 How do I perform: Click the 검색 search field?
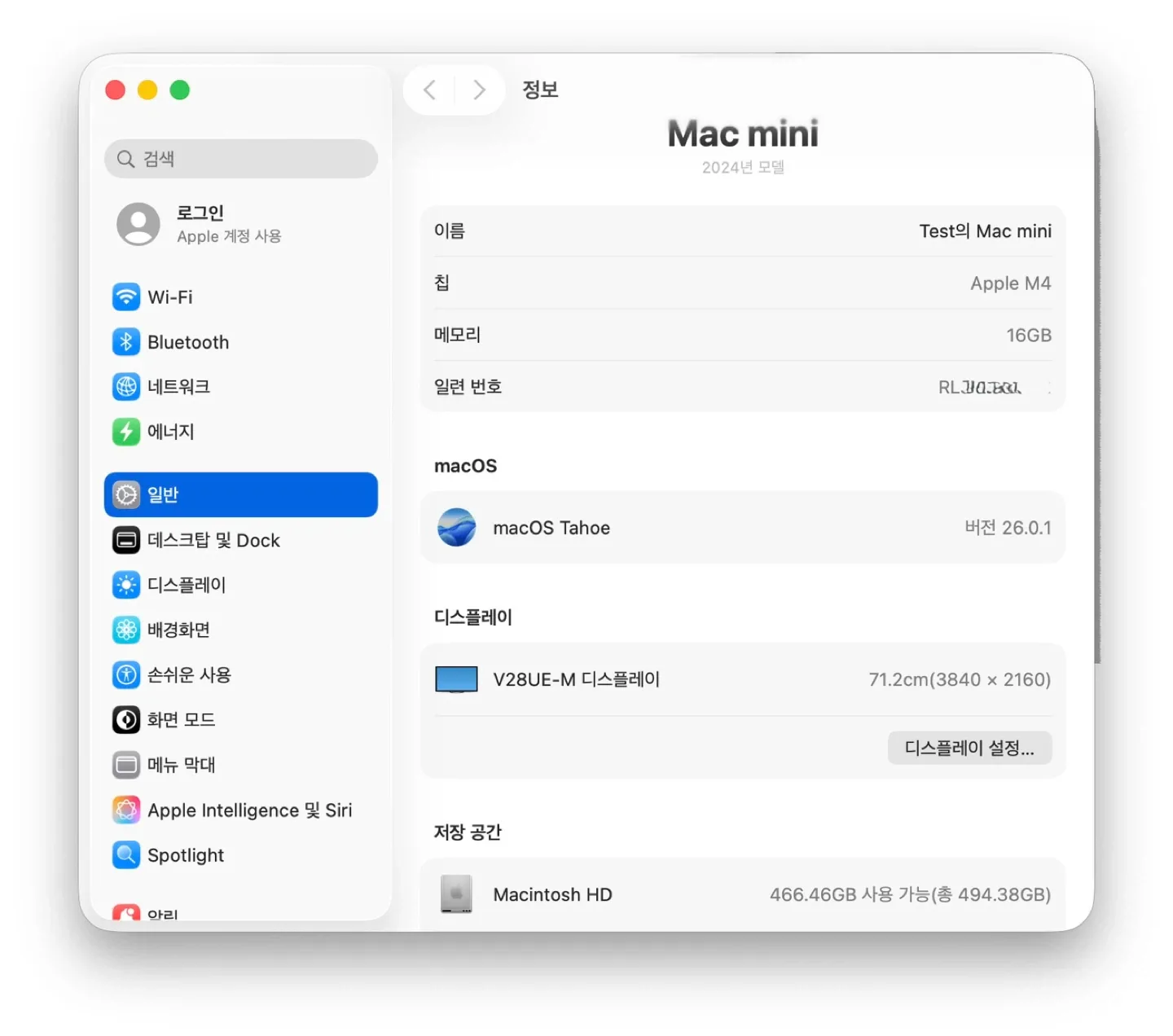(x=240, y=159)
